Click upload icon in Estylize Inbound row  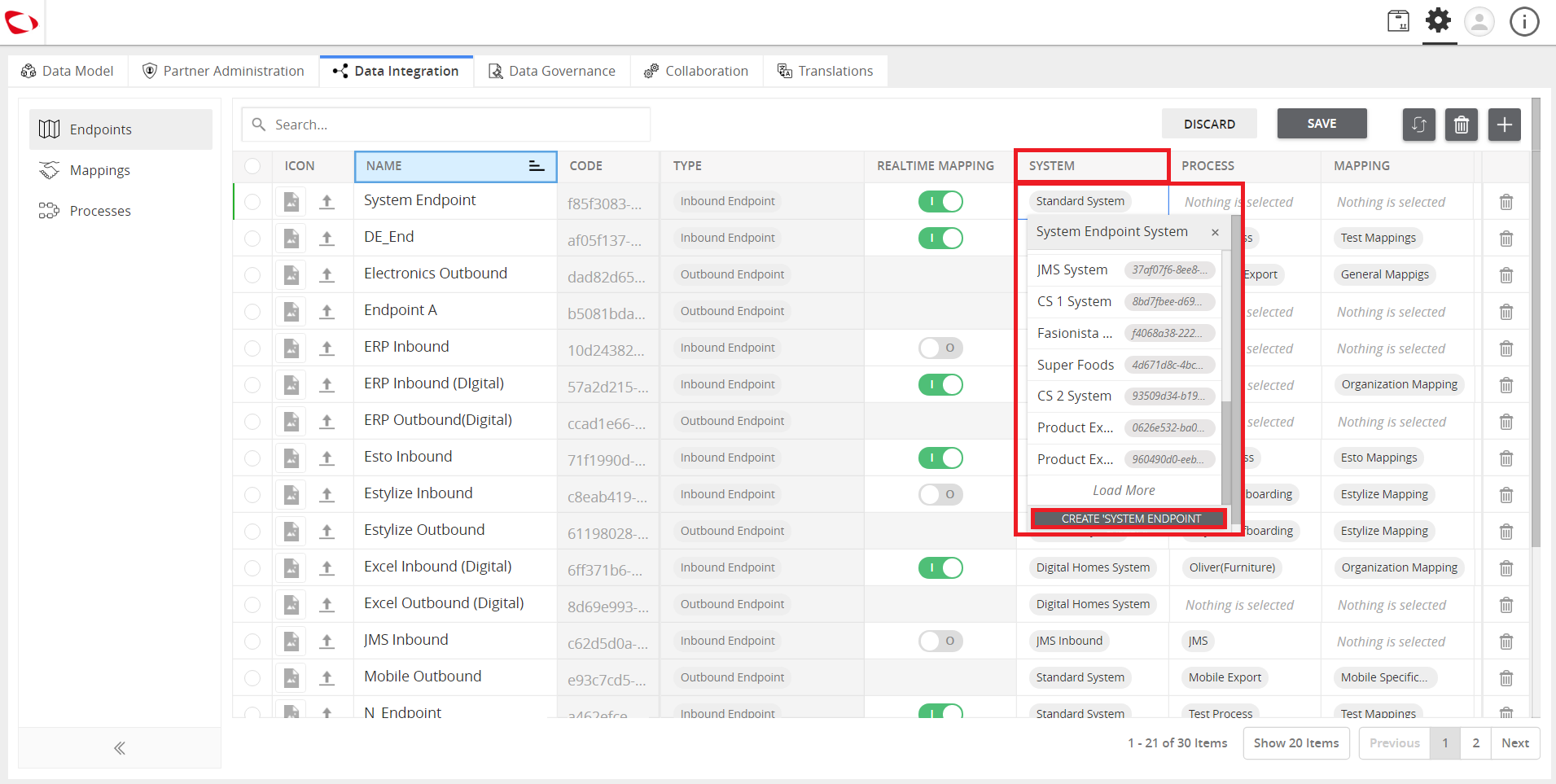coord(327,494)
